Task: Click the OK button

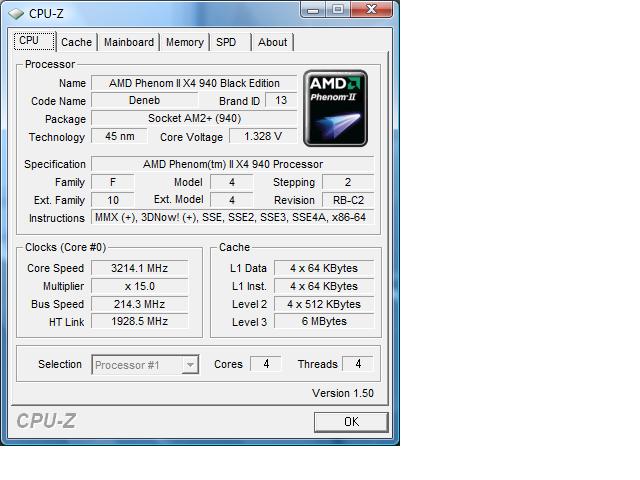Action: coord(351,422)
